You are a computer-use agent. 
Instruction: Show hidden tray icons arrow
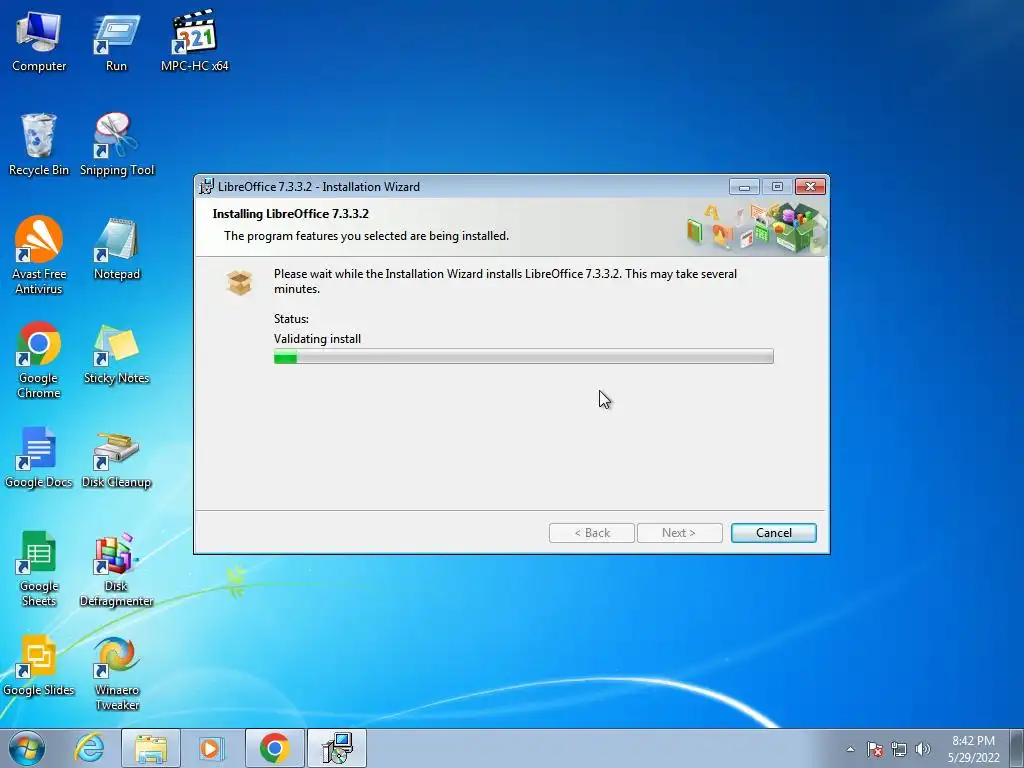850,749
